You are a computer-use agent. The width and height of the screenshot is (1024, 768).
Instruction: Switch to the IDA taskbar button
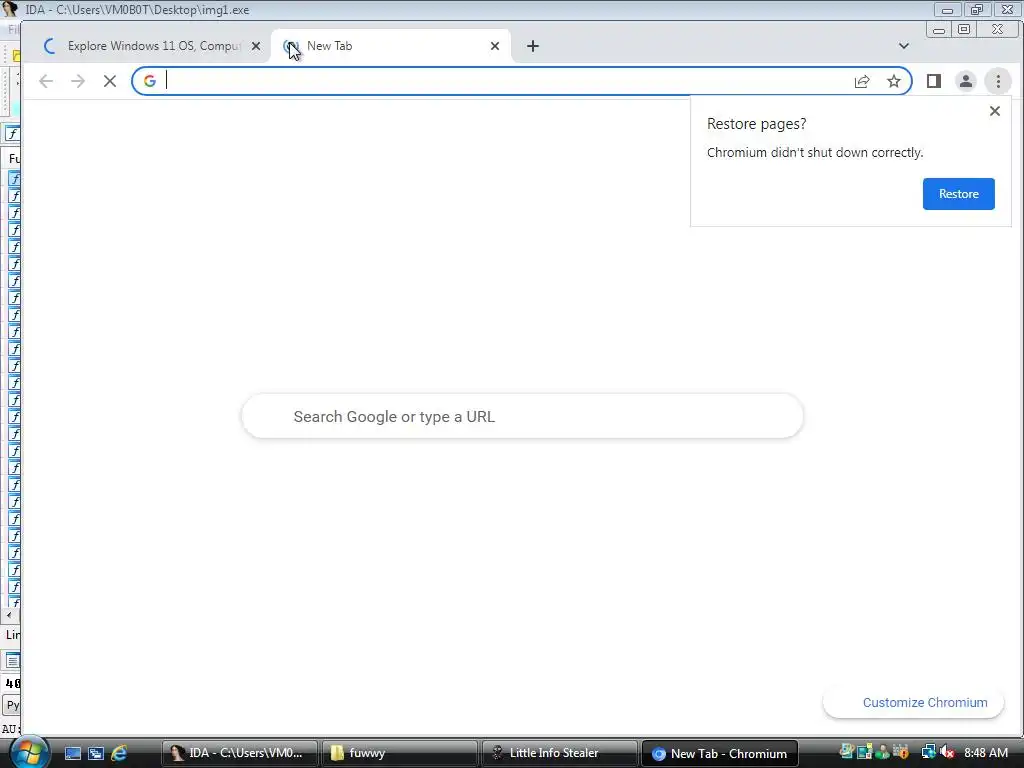pos(240,754)
